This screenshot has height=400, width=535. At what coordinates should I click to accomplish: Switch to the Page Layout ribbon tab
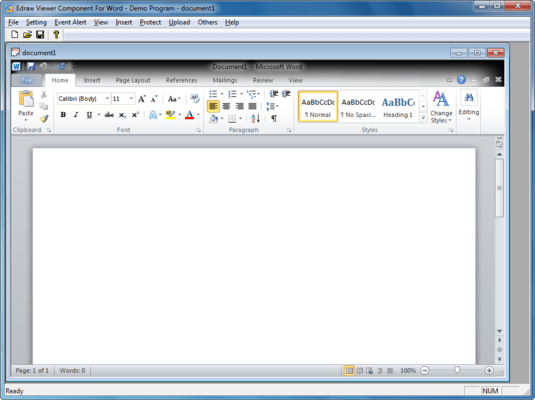point(133,80)
